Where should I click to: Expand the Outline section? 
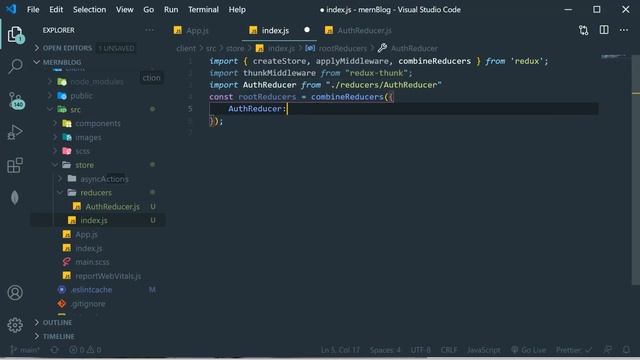tap(98, 322)
